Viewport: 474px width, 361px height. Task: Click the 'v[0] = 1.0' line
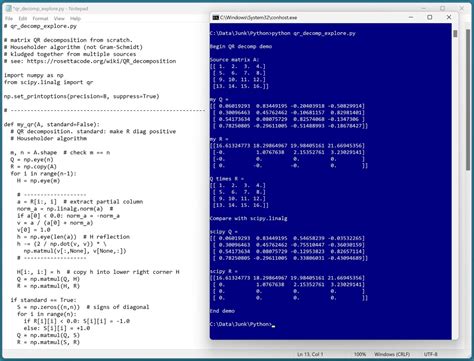click(x=34, y=230)
